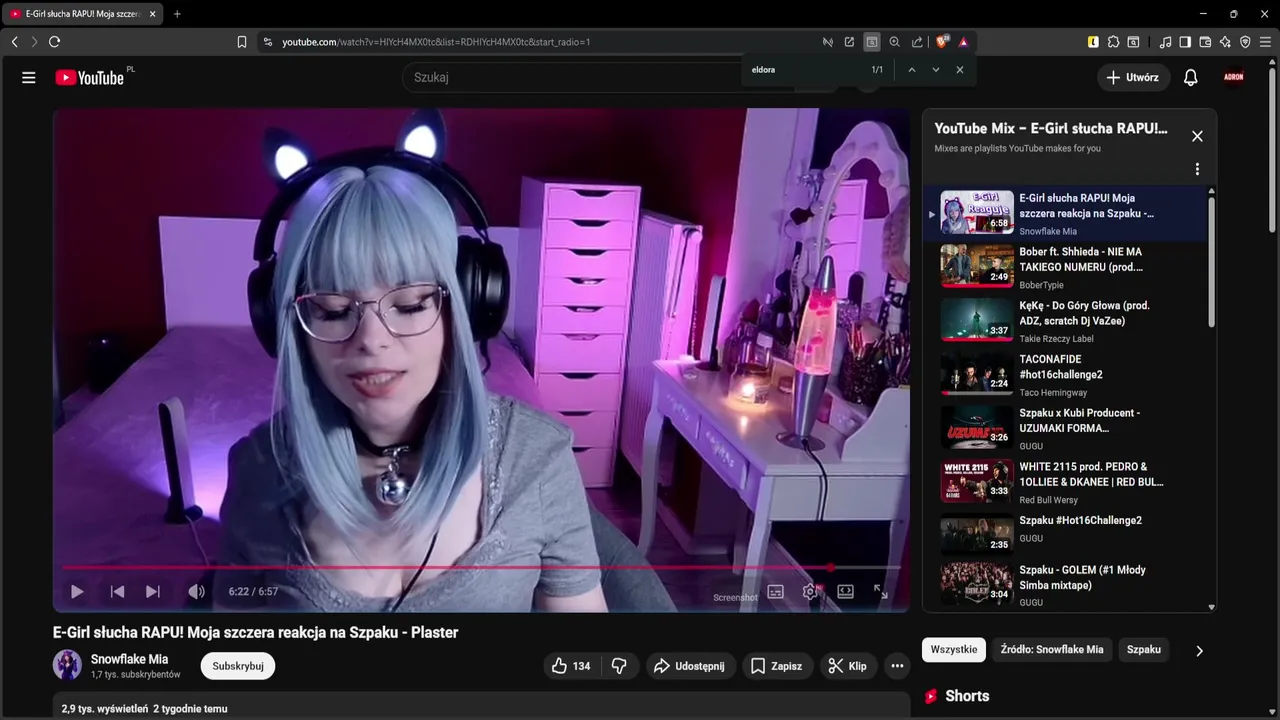The image size is (1280, 720).
Task: Go to next find match
Action: coord(936,70)
